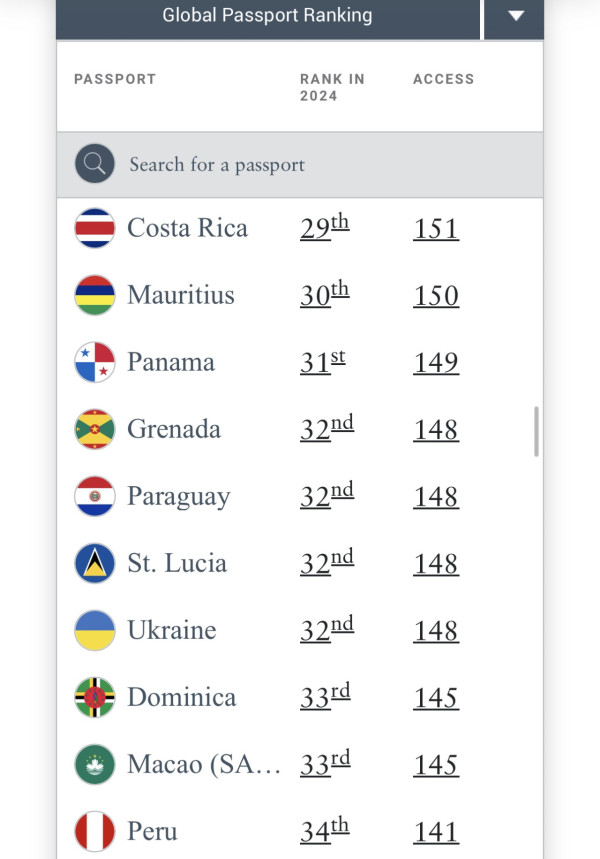Click the vertical scrollbar thumb
The width and height of the screenshot is (600, 859).
pos(537,431)
